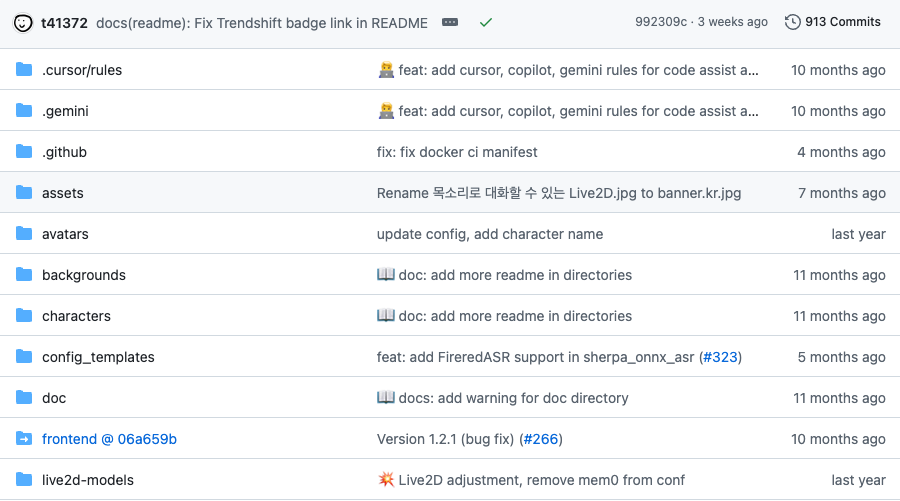The image size is (900, 501).
Task: Open the 'Rename ... to banner.kr.jpg' commit
Action: click(x=559, y=193)
